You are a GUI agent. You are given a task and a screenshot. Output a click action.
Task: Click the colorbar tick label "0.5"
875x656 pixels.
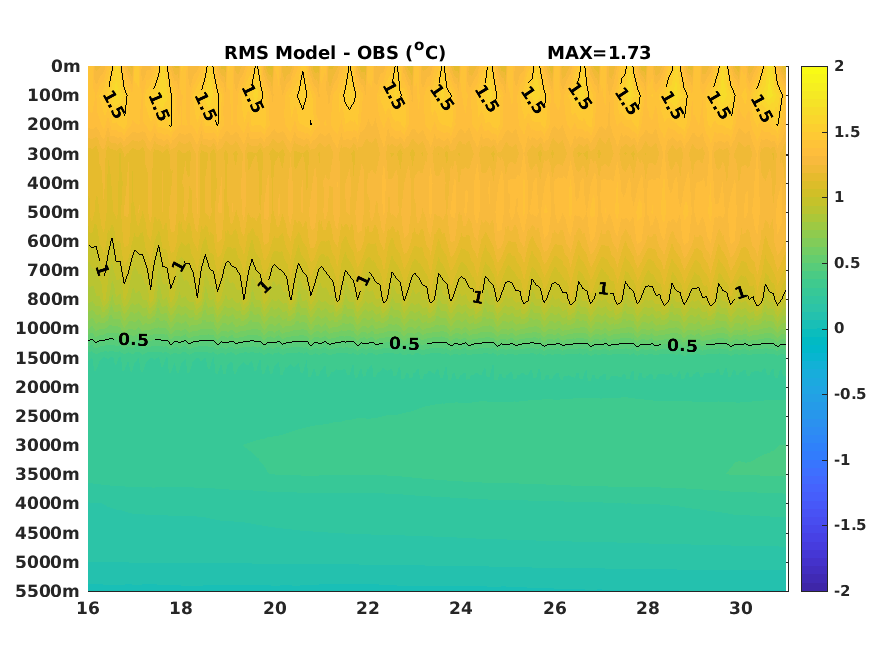[847, 262]
